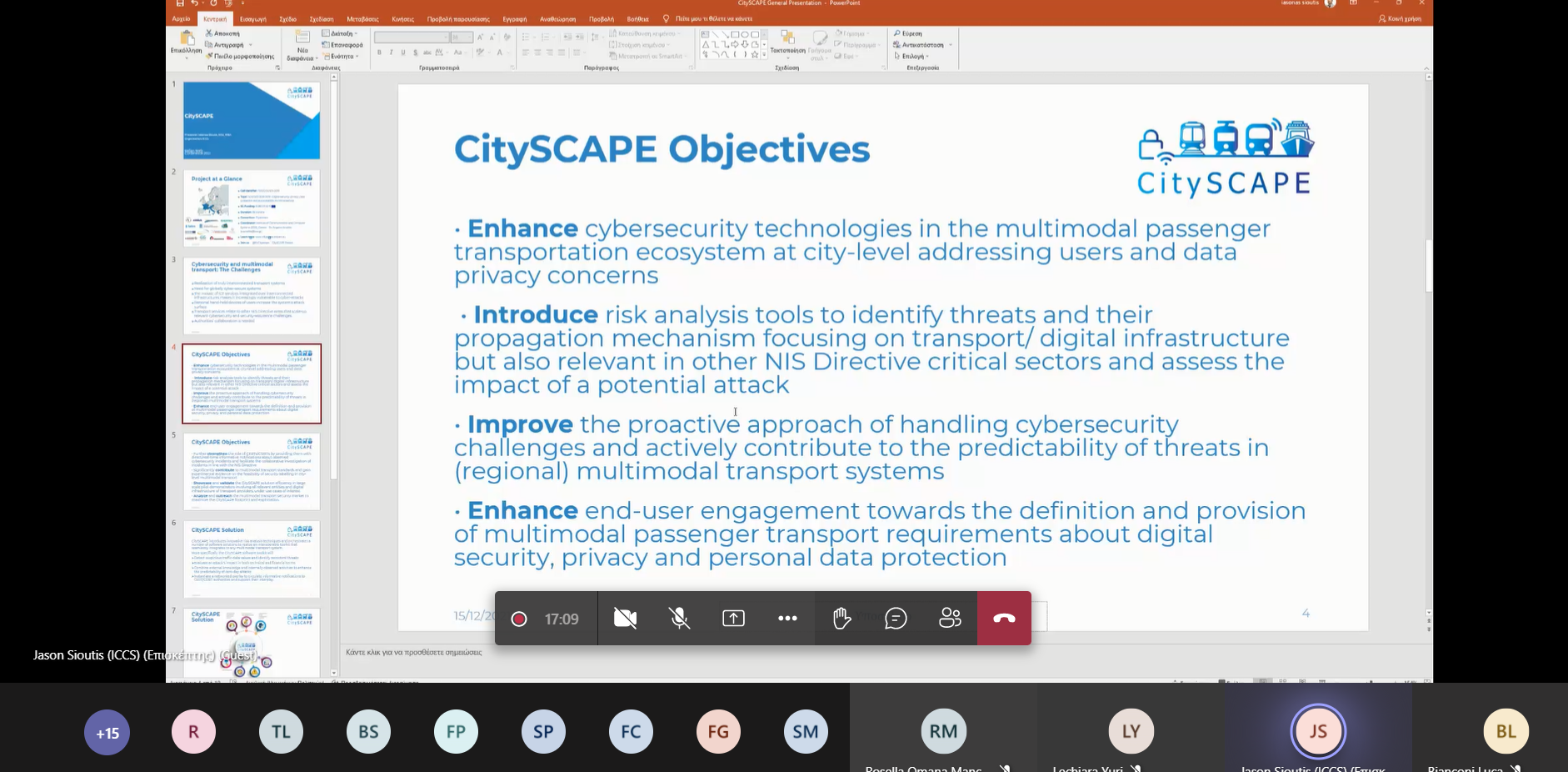Select the RM participant avatar
Image resolution: width=1568 pixels, height=772 pixels.
pyautogui.click(x=943, y=731)
